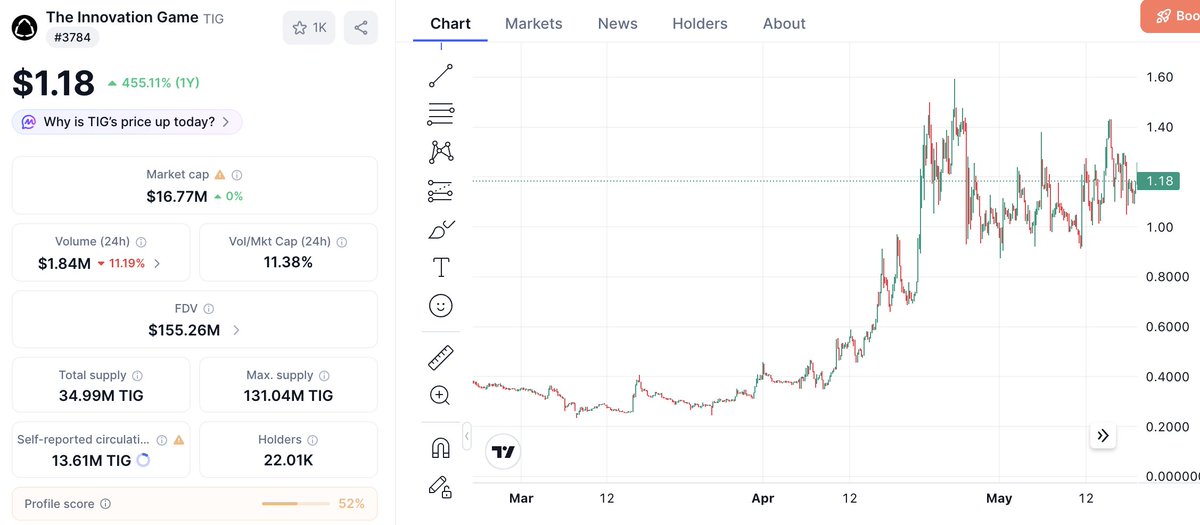Expand the FDV details chevron
The image size is (1200, 525).
click(x=236, y=330)
